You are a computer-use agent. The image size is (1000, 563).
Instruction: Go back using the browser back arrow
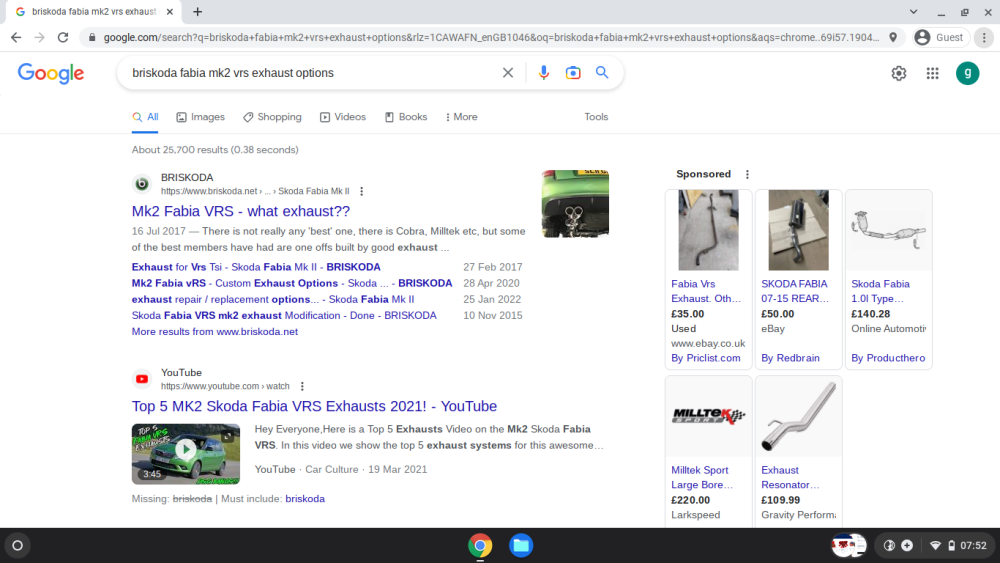[x=16, y=38]
